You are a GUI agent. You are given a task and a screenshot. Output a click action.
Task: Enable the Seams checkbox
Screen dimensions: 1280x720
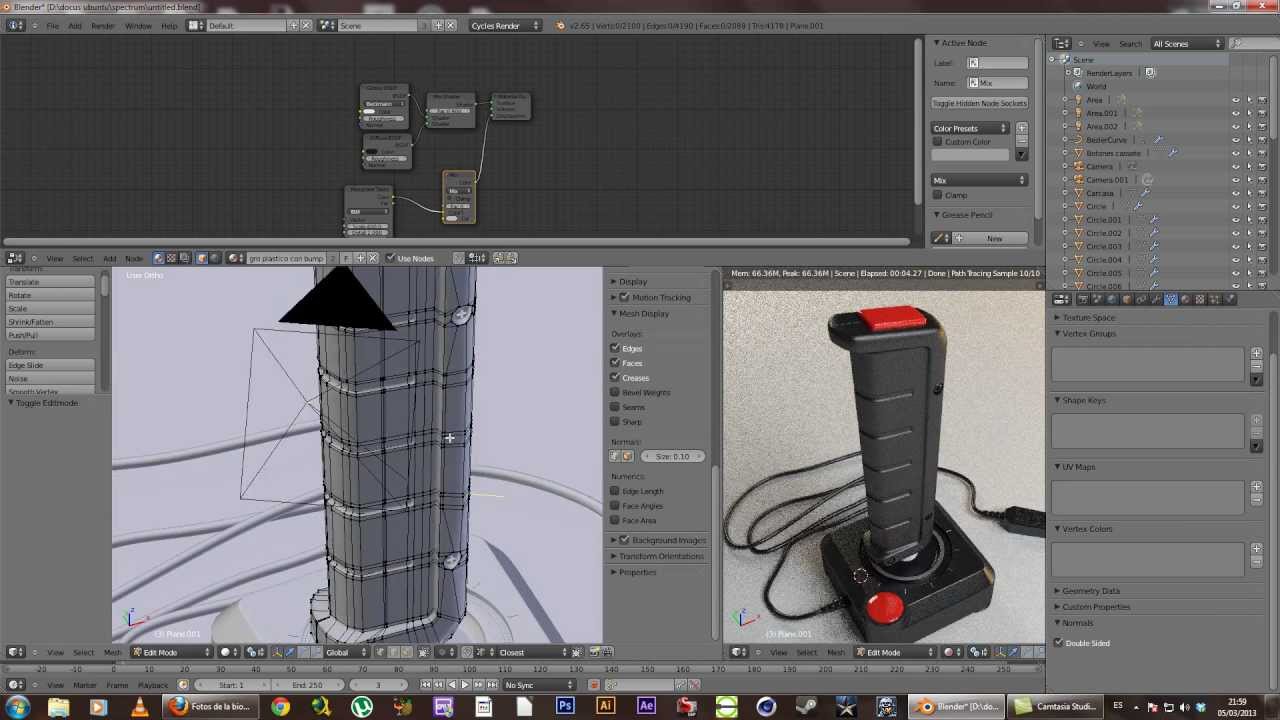pyautogui.click(x=615, y=407)
